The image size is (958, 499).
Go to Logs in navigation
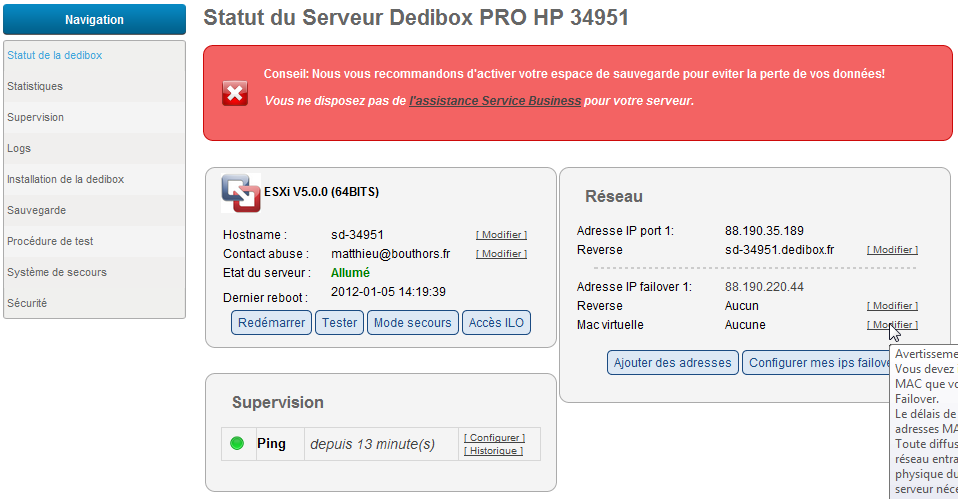pyautogui.click(x=19, y=148)
